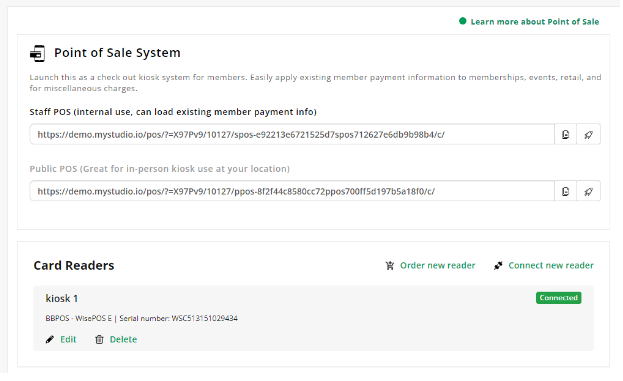This screenshot has width=623, height=381.
Task: Click the Staff POS URL field
Action: click(292, 135)
